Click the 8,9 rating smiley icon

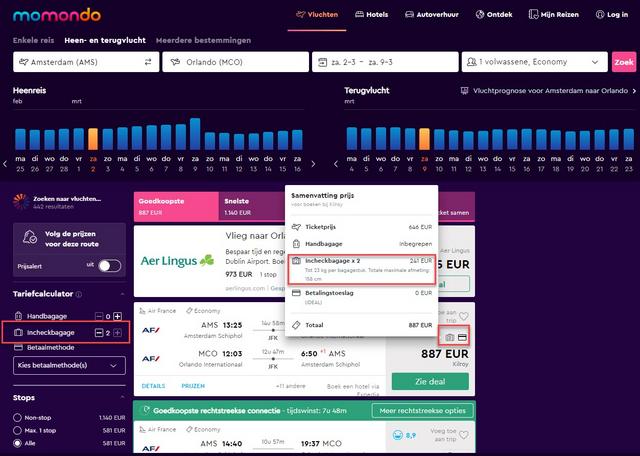[x=398, y=435]
